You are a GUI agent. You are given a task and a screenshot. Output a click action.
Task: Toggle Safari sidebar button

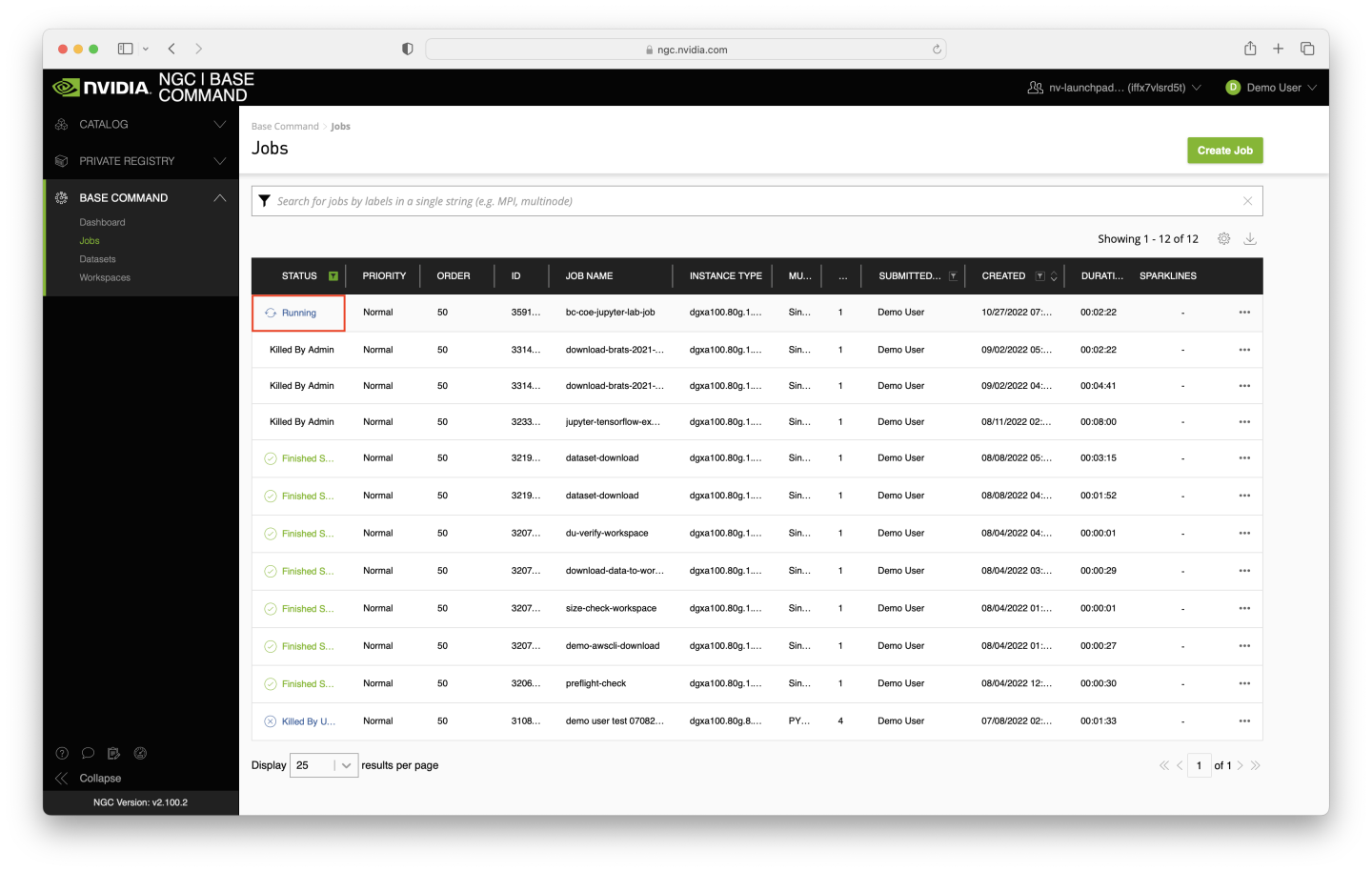click(x=125, y=49)
